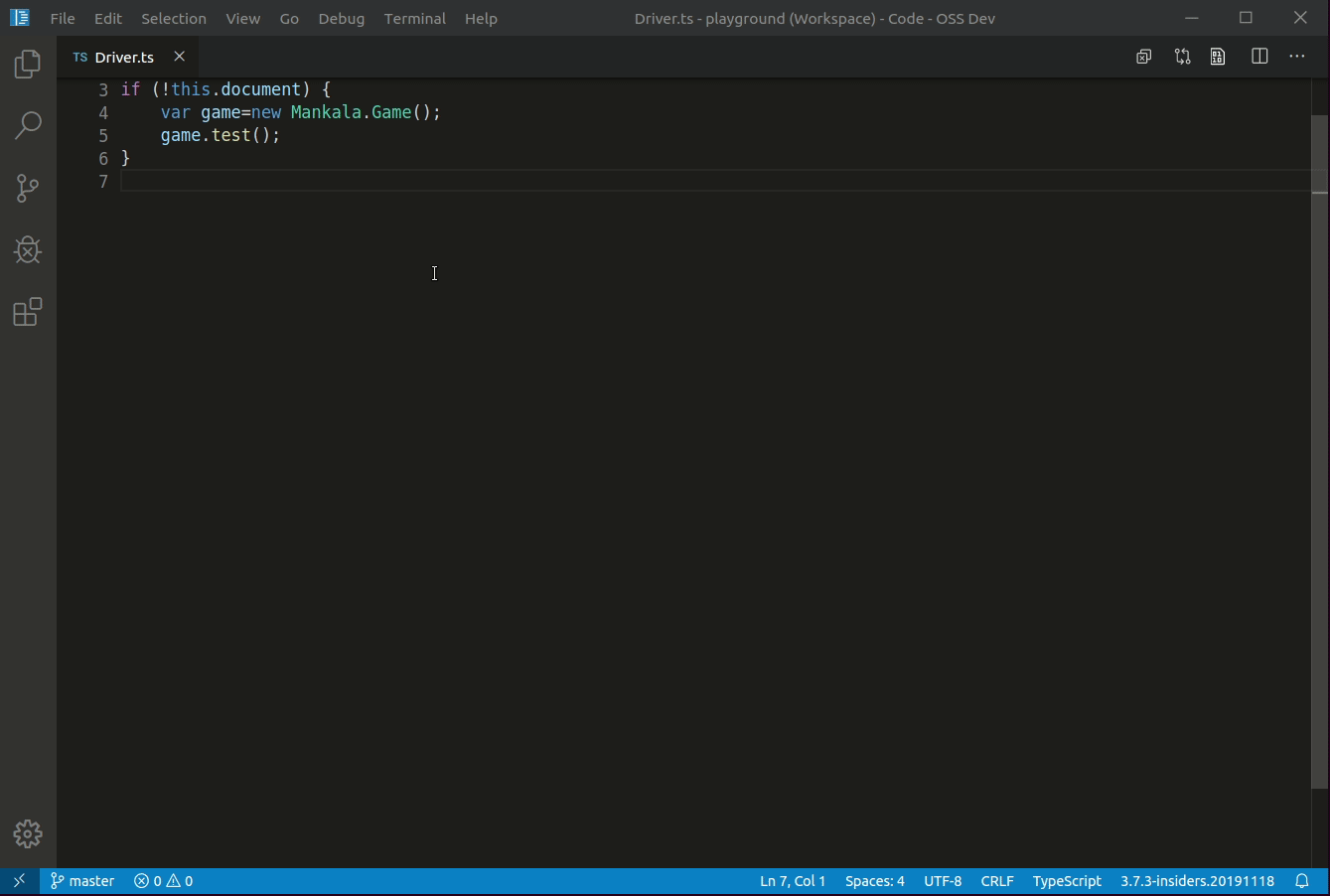Click the Open Changes compare icon
The image size is (1330, 896).
(x=1182, y=57)
